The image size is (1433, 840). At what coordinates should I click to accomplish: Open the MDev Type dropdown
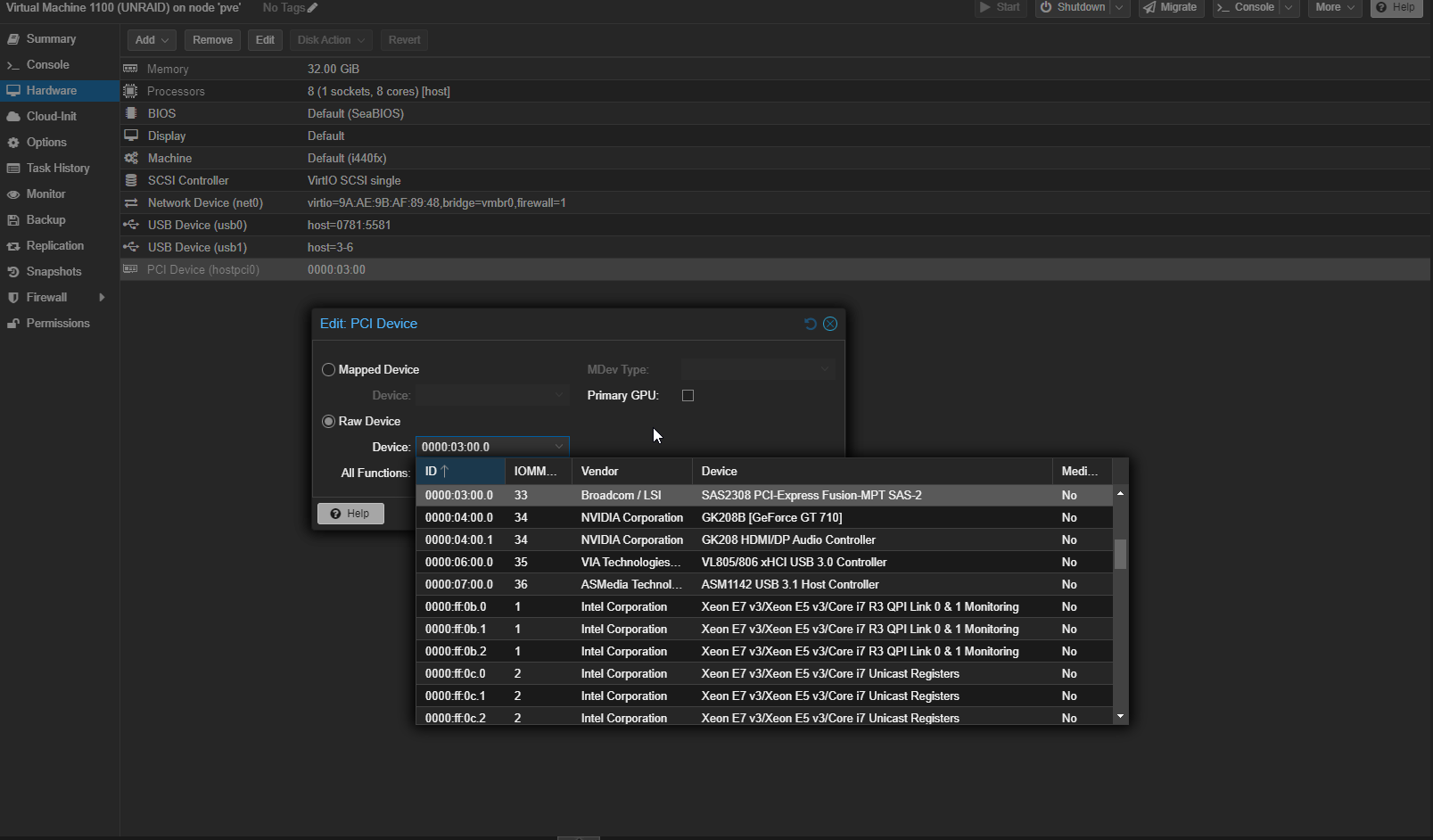point(825,369)
